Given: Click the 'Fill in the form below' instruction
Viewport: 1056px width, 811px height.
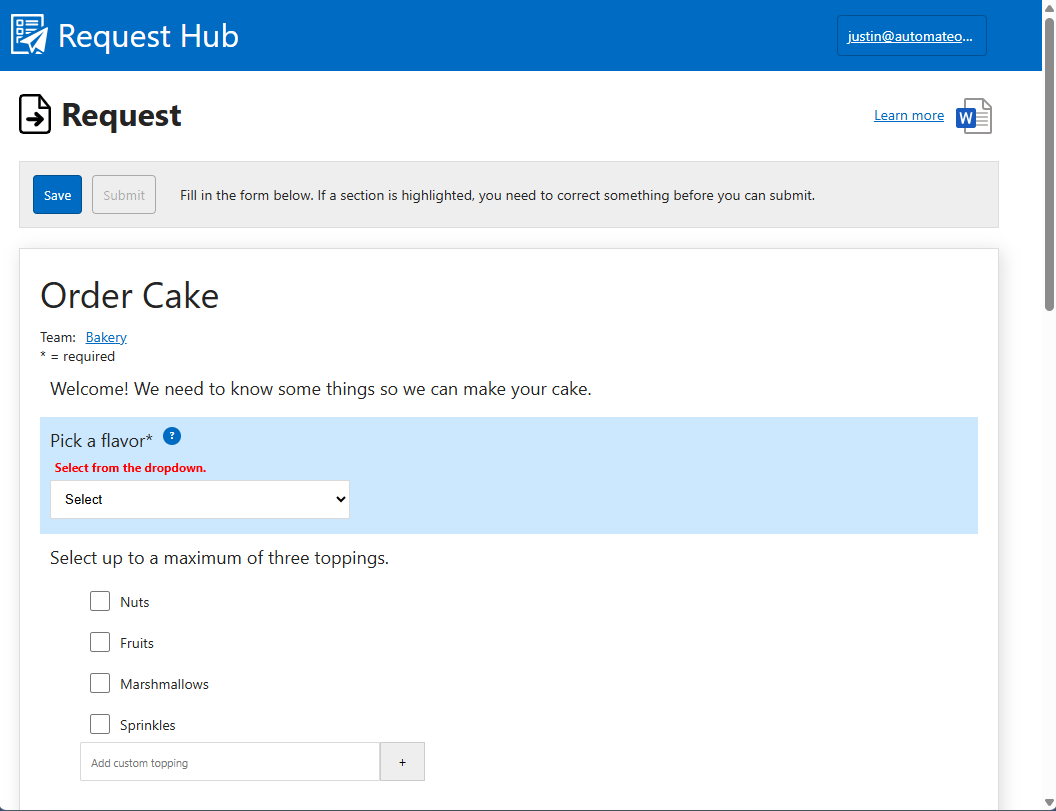Looking at the screenshot, I should click(497, 195).
